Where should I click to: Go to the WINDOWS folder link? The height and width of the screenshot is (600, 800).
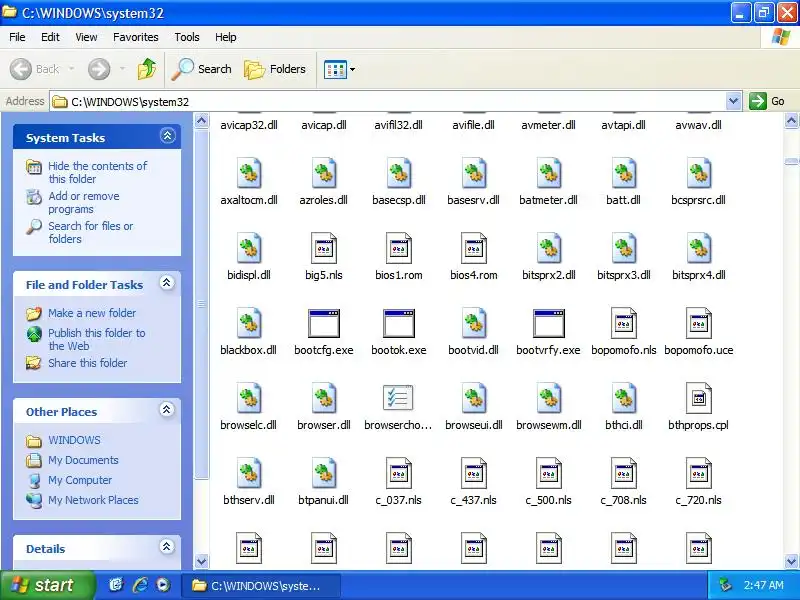74,440
